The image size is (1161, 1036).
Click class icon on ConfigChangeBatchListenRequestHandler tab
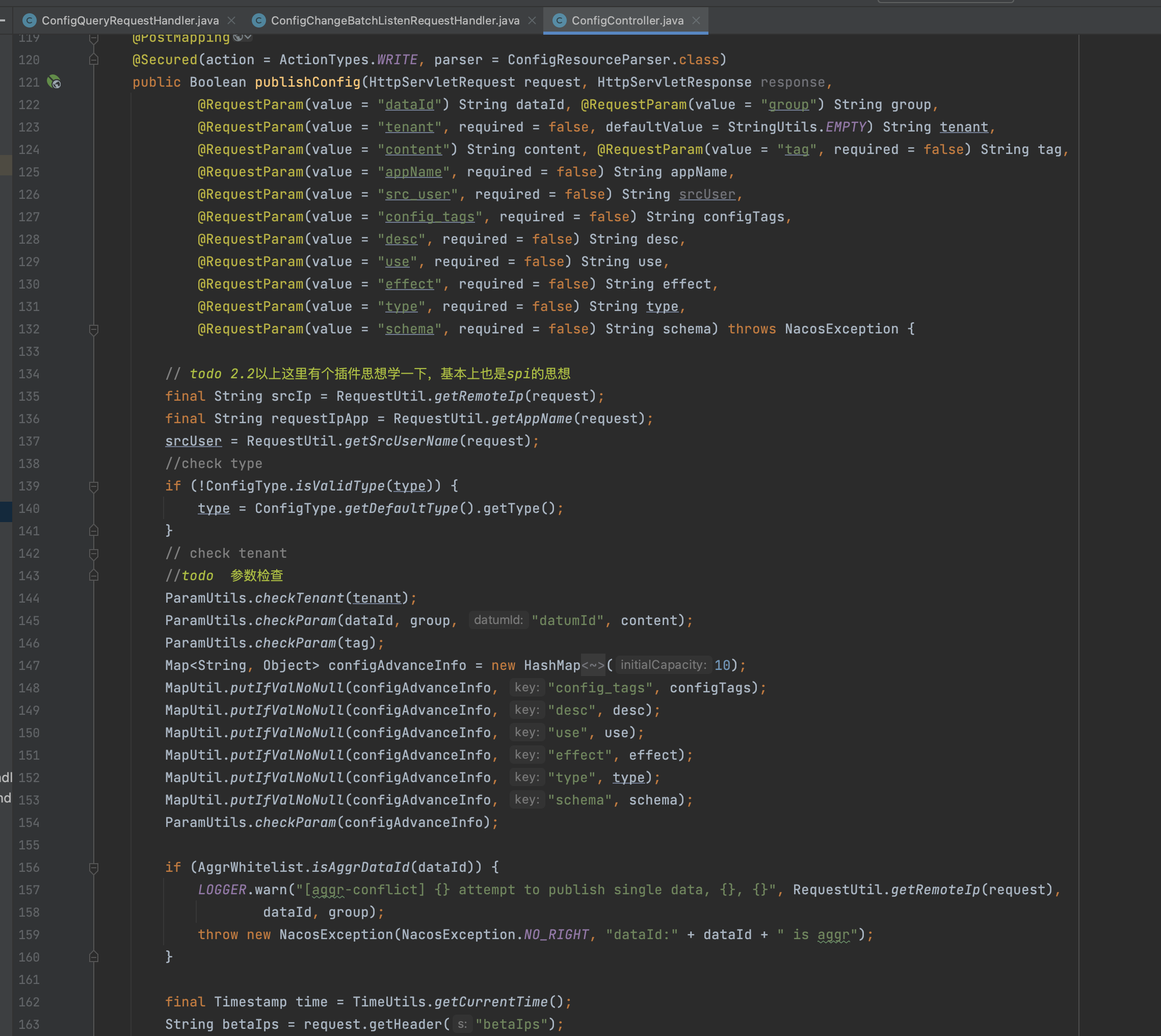click(x=259, y=20)
